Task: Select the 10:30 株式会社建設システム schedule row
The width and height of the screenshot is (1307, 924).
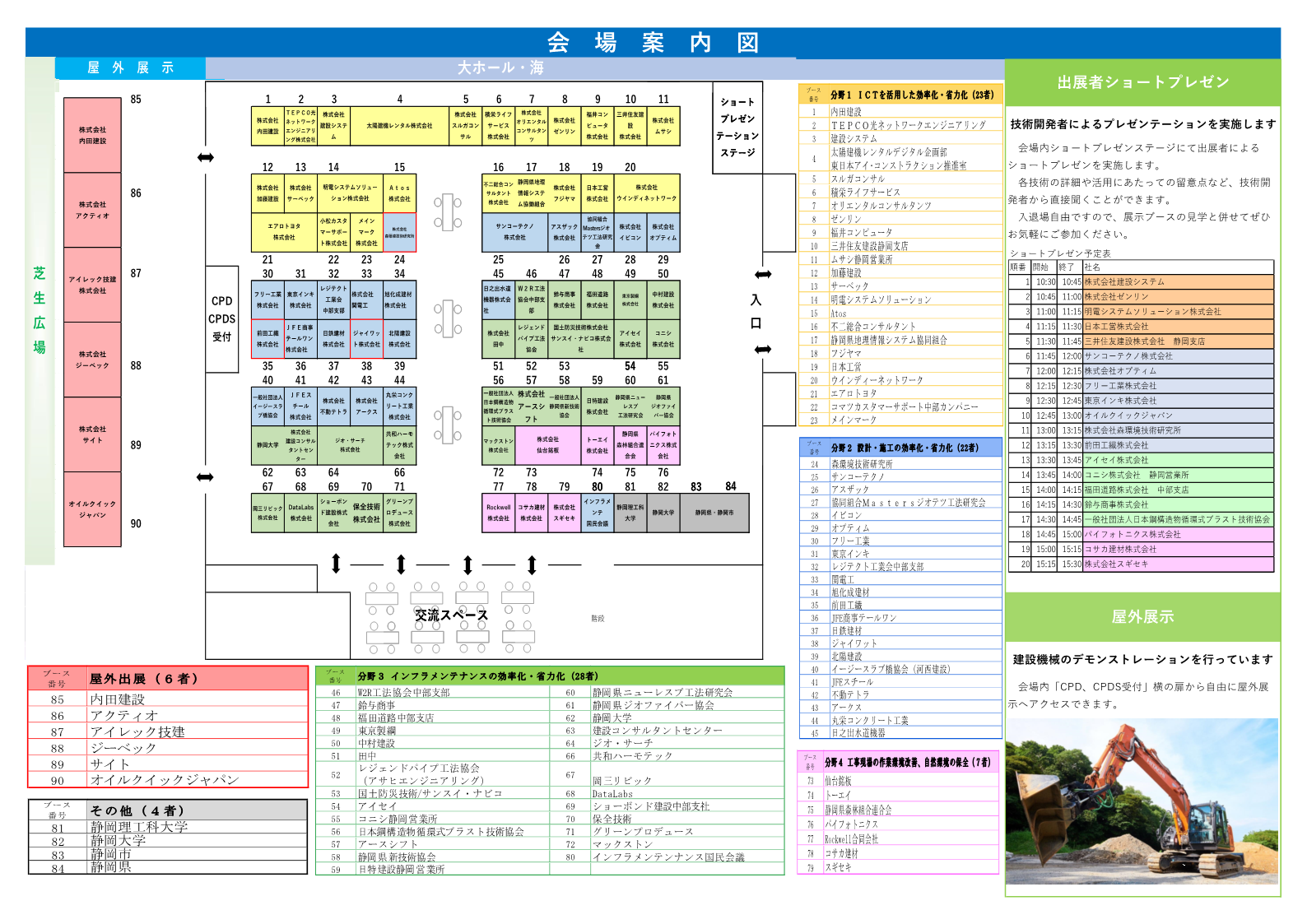Action: (1141, 281)
